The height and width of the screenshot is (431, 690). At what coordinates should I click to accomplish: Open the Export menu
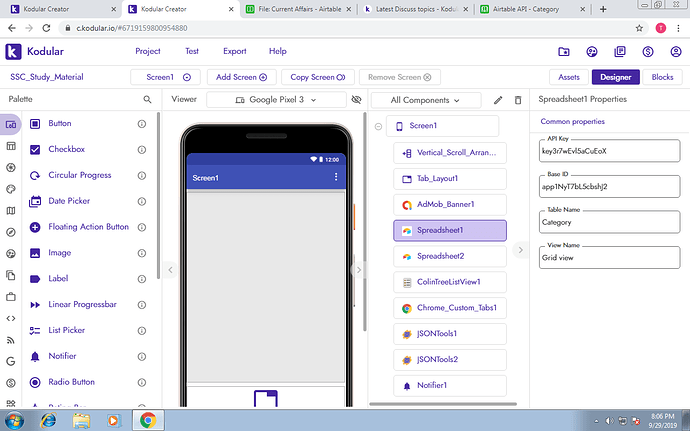[235, 51]
